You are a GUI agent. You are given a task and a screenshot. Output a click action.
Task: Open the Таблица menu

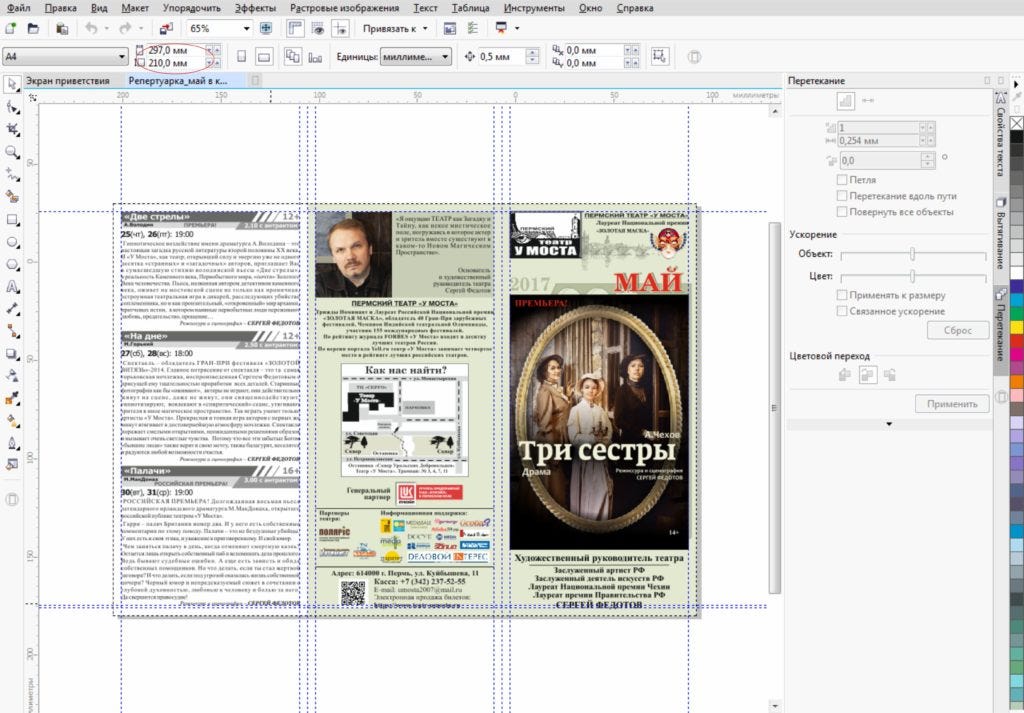pyautogui.click(x=470, y=8)
